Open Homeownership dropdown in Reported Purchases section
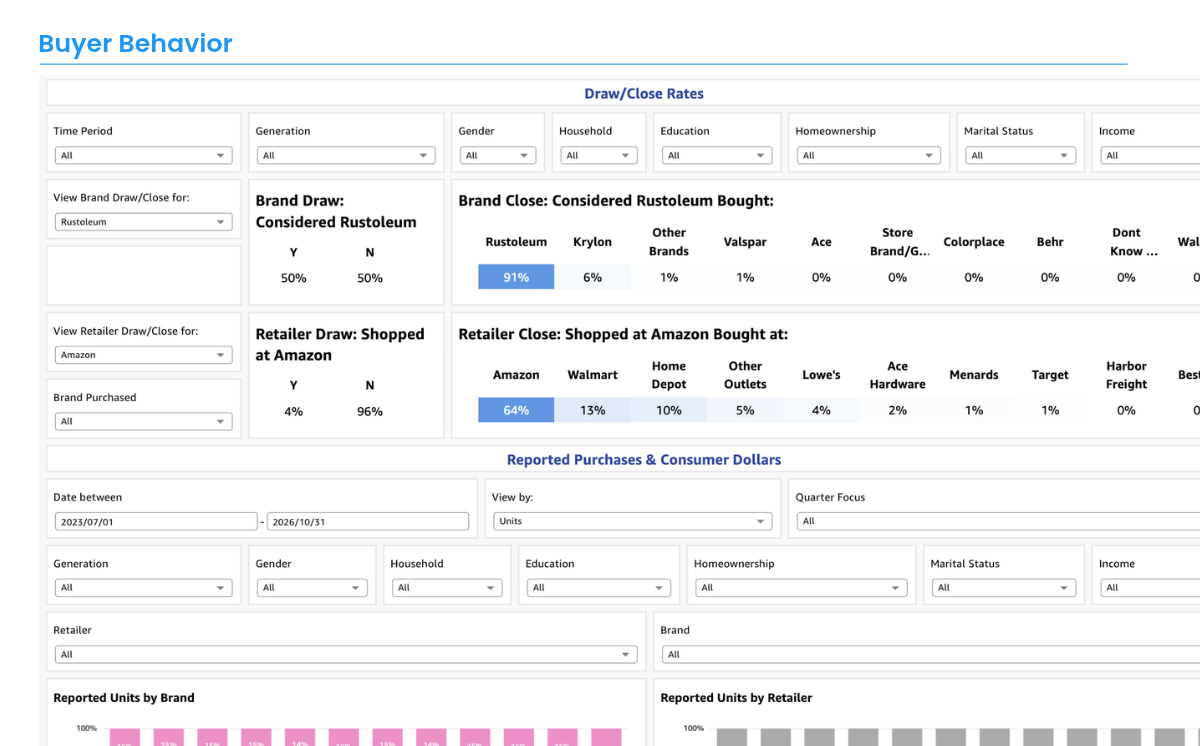The height and width of the screenshot is (746, 1200). tap(801, 588)
